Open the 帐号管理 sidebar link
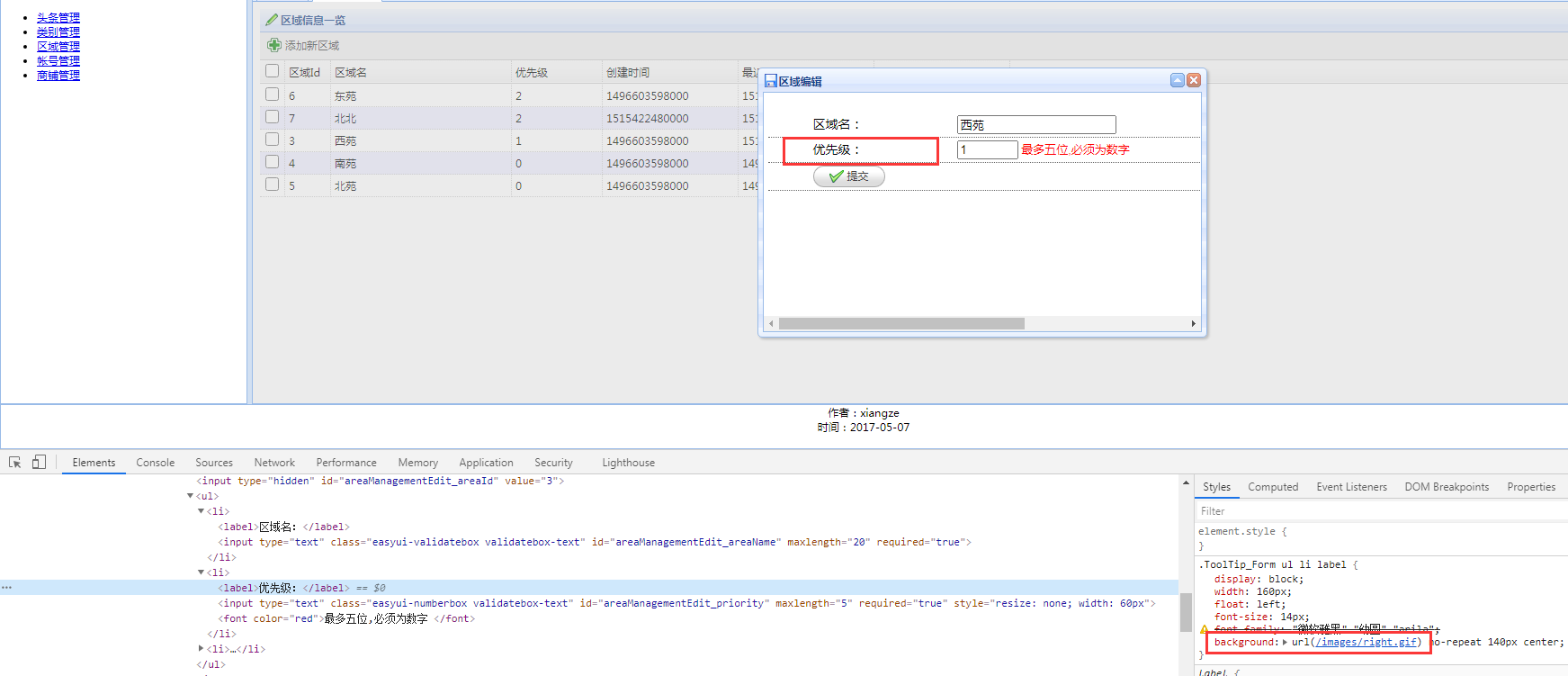The height and width of the screenshot is (676, 1568). tap(58, 61)
